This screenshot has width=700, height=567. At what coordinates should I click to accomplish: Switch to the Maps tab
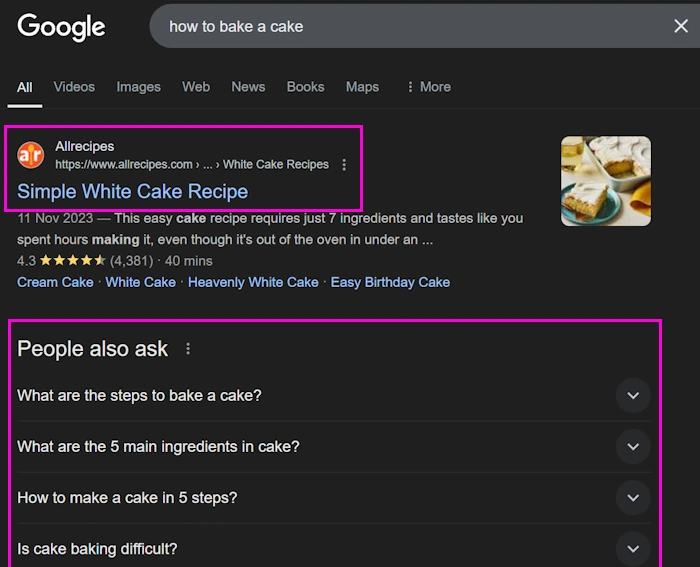click(362, 87)
